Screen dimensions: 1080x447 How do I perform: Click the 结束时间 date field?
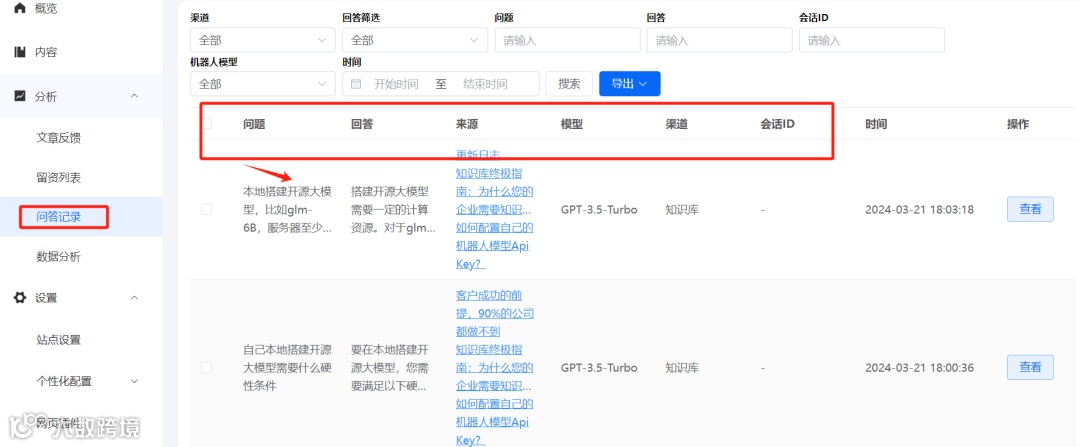485,84
